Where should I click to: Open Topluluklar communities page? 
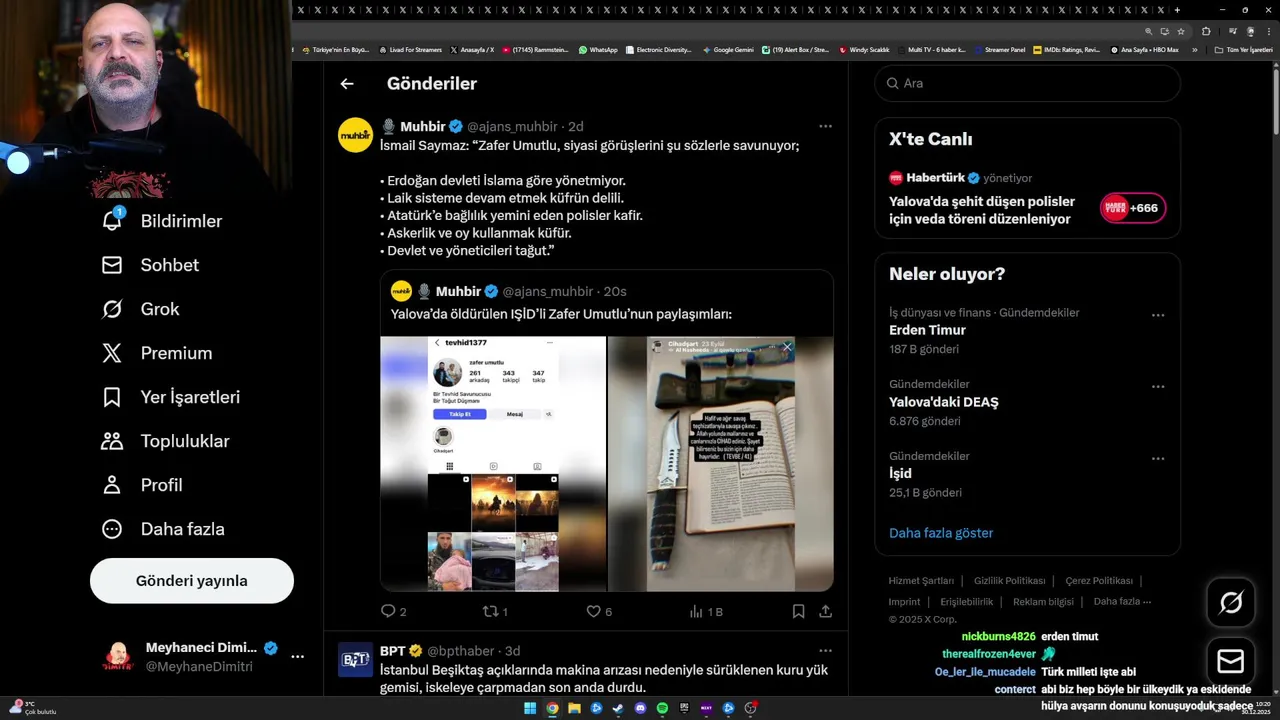[x=165, y=441]
